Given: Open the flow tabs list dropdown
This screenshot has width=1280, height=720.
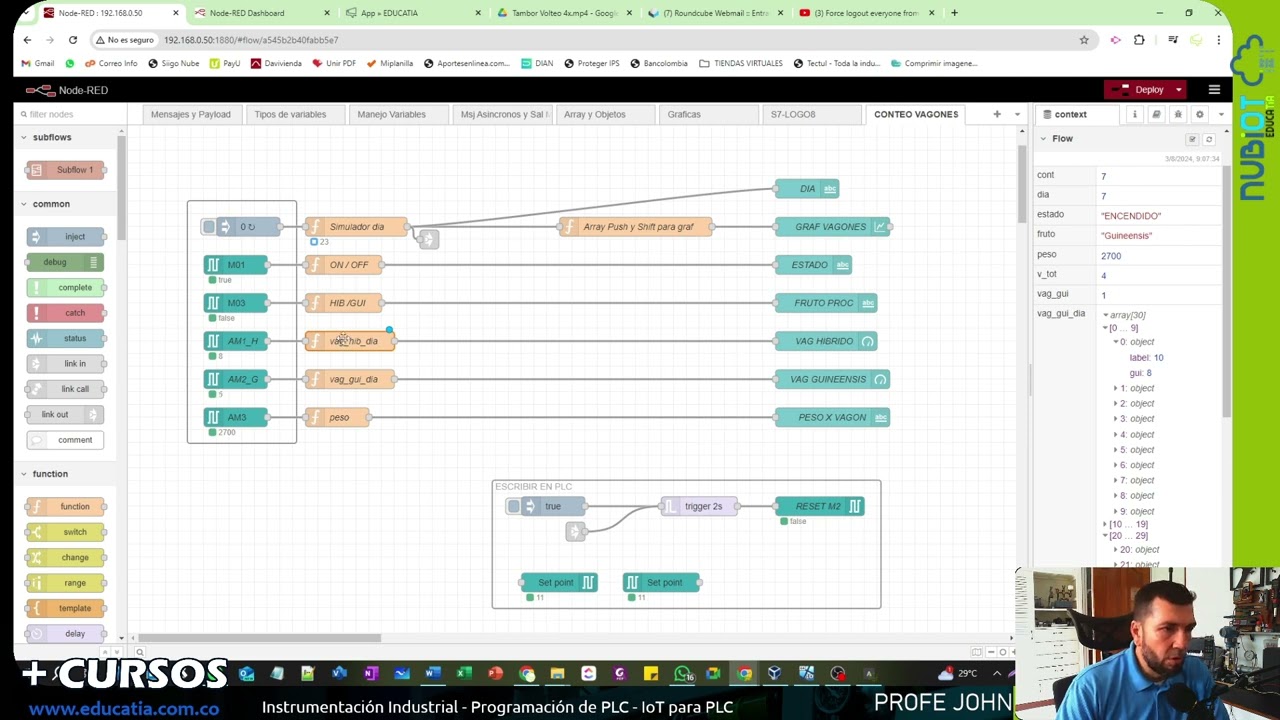Looking at the screenshot, I should pos(1017,114).
